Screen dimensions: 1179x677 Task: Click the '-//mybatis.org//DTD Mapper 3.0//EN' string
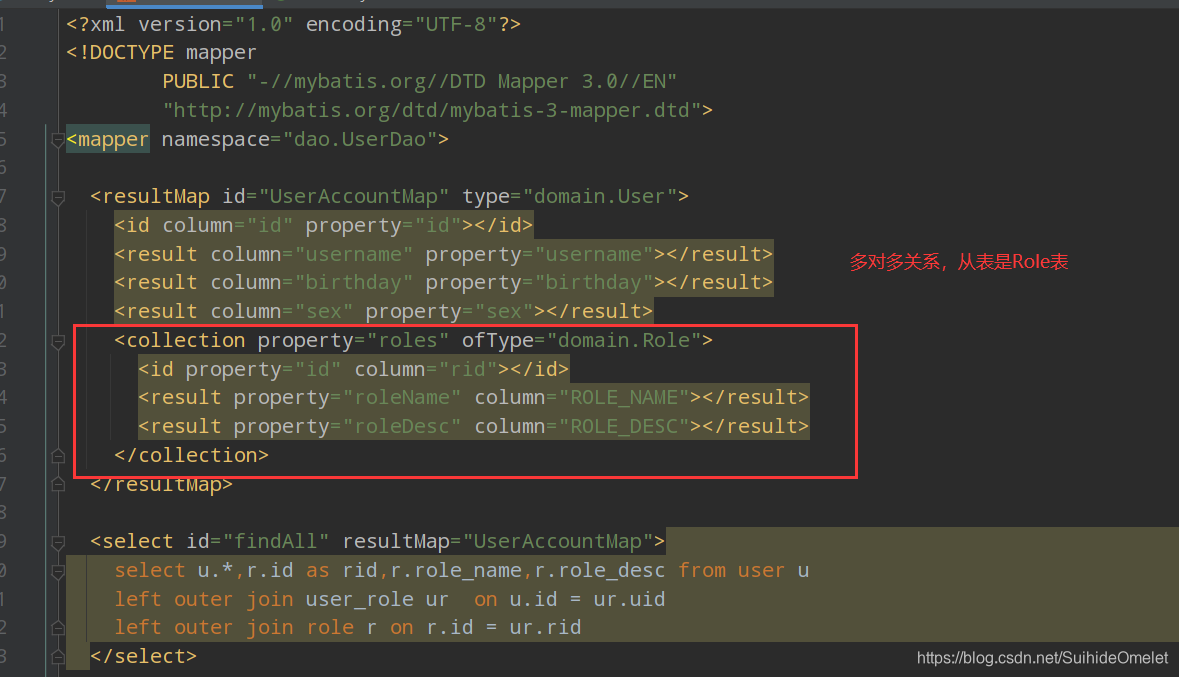pyautogui.click(x=462, y=82)
